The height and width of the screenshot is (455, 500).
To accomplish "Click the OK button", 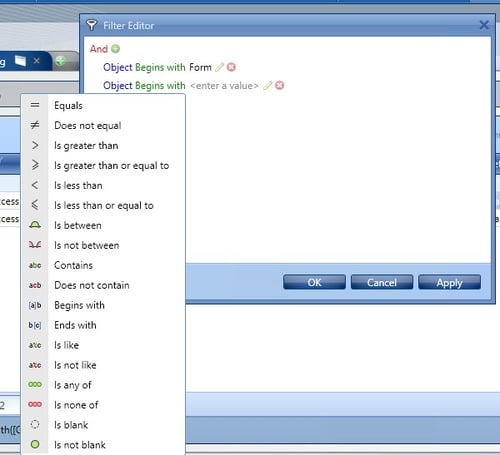I will coord(314,282).
